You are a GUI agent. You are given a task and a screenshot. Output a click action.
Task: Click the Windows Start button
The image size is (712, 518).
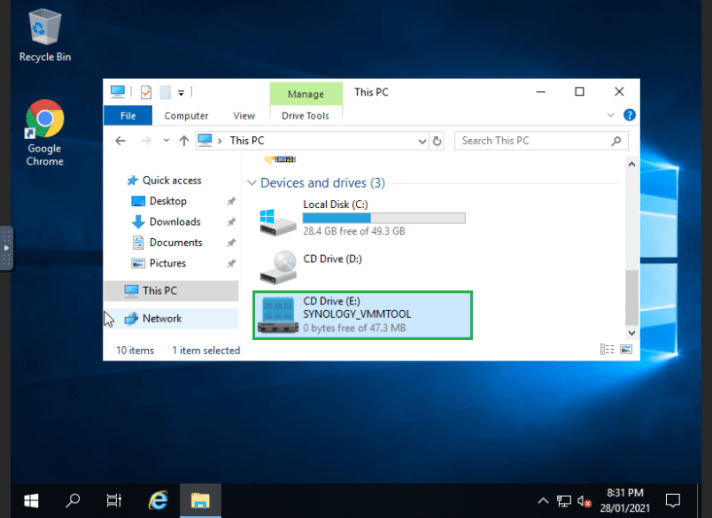coord(31,500)
